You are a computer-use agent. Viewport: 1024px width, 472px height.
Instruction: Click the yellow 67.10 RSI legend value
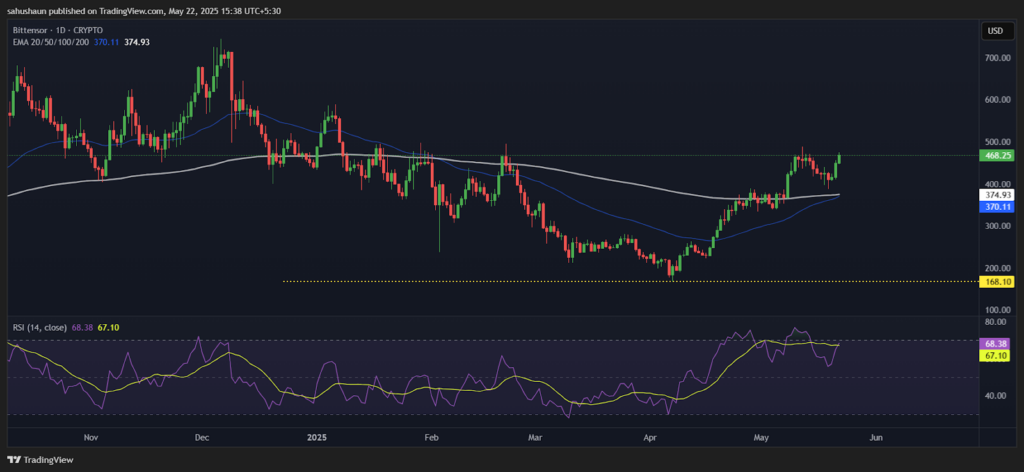pos(108,326)
